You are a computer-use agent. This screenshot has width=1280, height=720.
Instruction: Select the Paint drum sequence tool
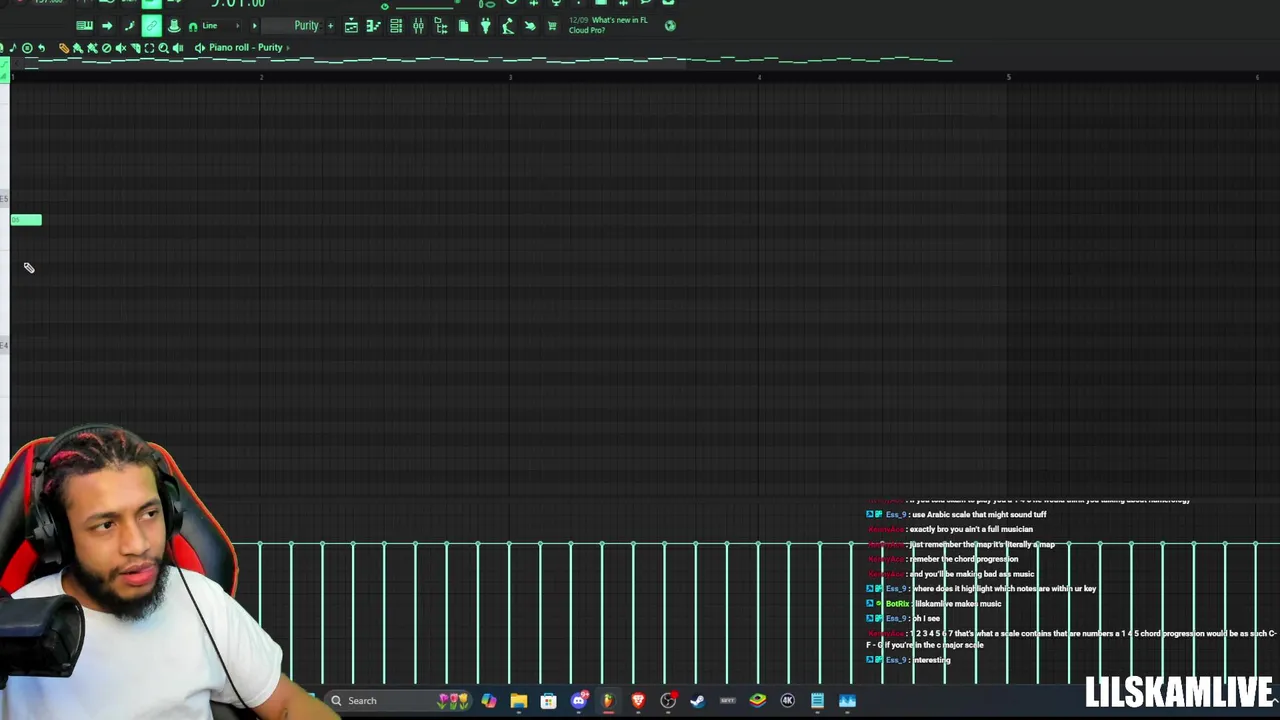click(92, 48)
